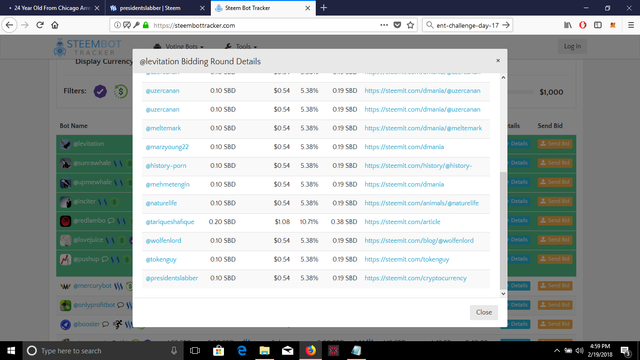Open the steemit.com/dmania/@meltemark link
This screenshot has height=360, width=640.
pyautogui.click(x=423, y=128)
